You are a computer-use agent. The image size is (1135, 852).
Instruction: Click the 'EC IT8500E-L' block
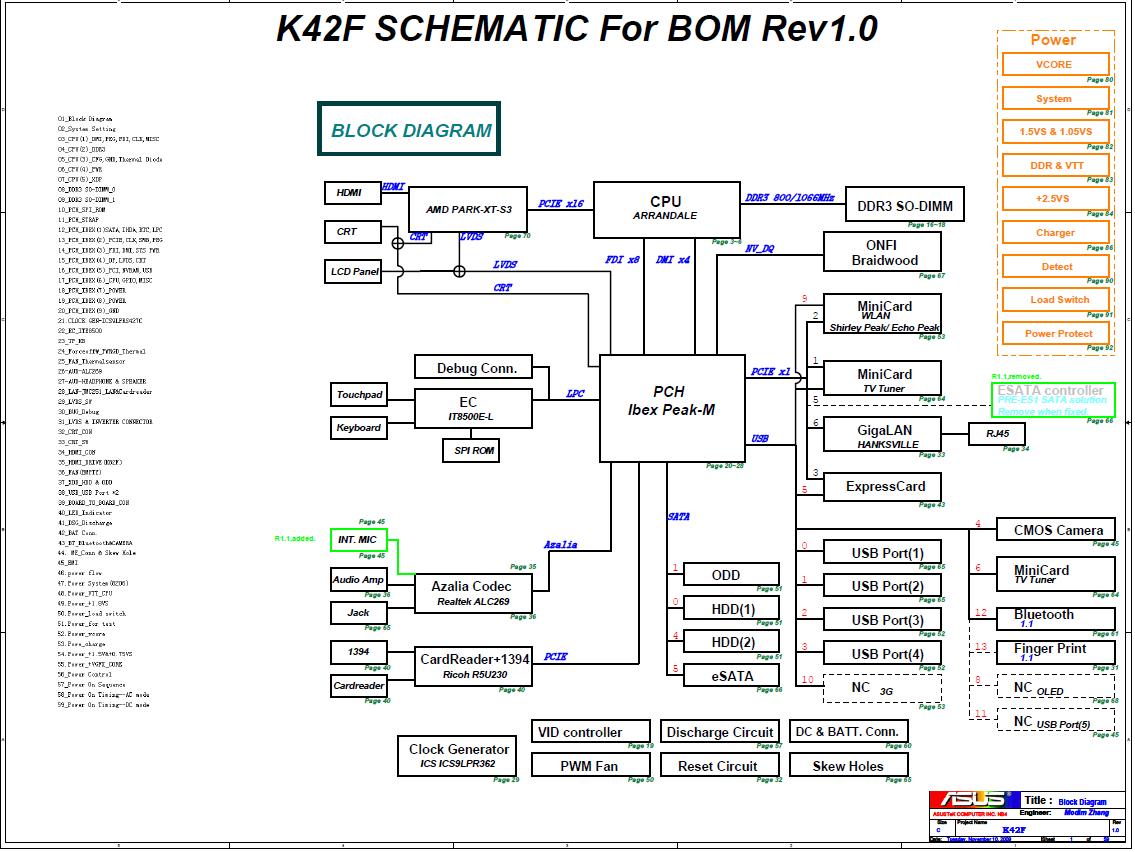tap(473, 408)
